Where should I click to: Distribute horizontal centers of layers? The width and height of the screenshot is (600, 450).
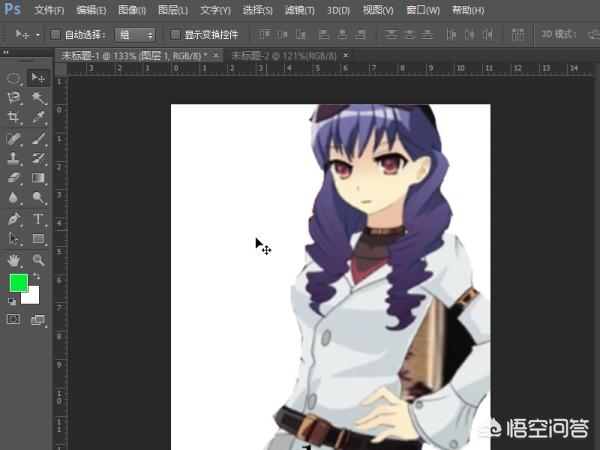coord(470,35)
